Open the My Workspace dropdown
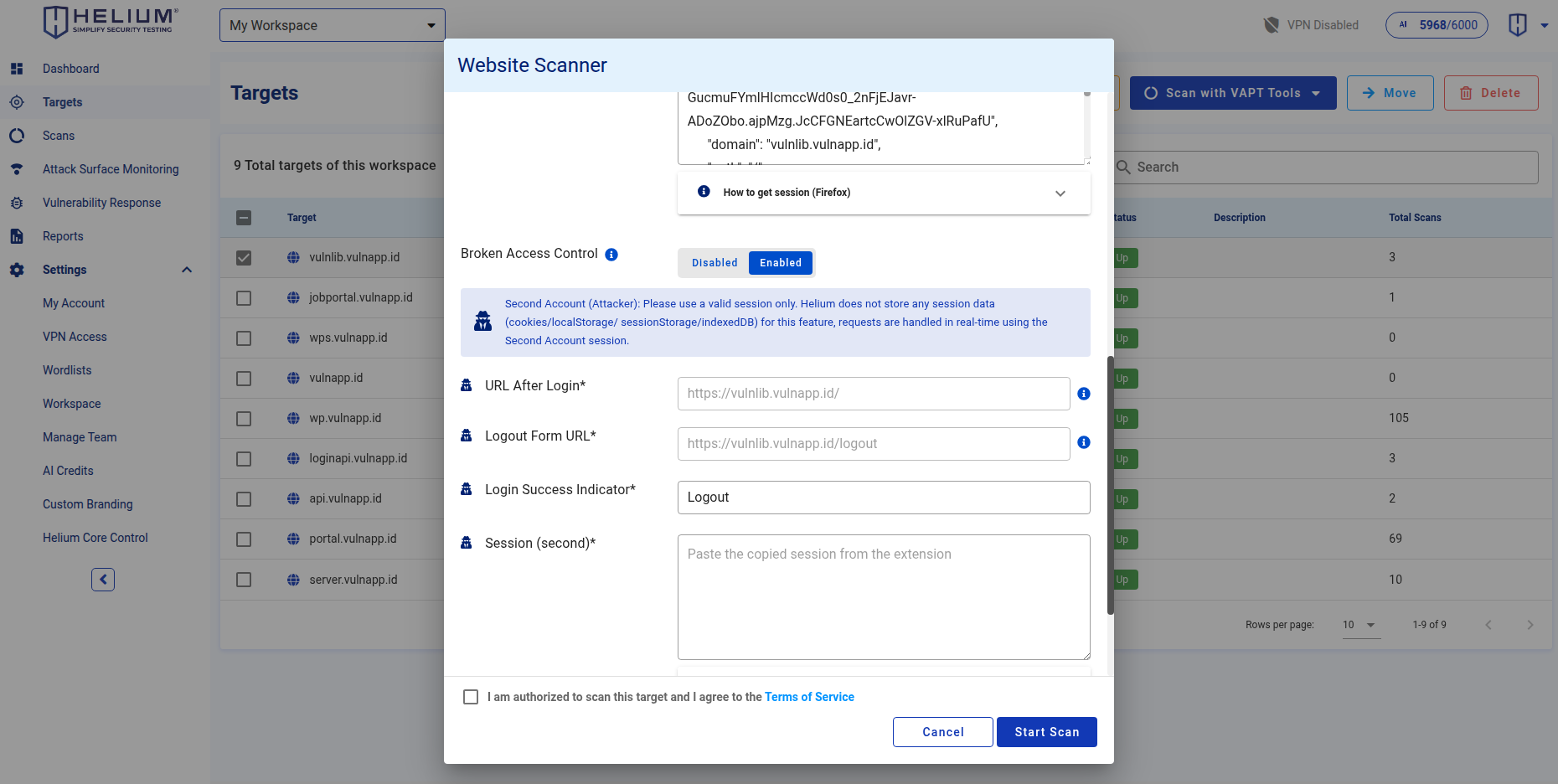1558x784 pixels. (333, 25)
